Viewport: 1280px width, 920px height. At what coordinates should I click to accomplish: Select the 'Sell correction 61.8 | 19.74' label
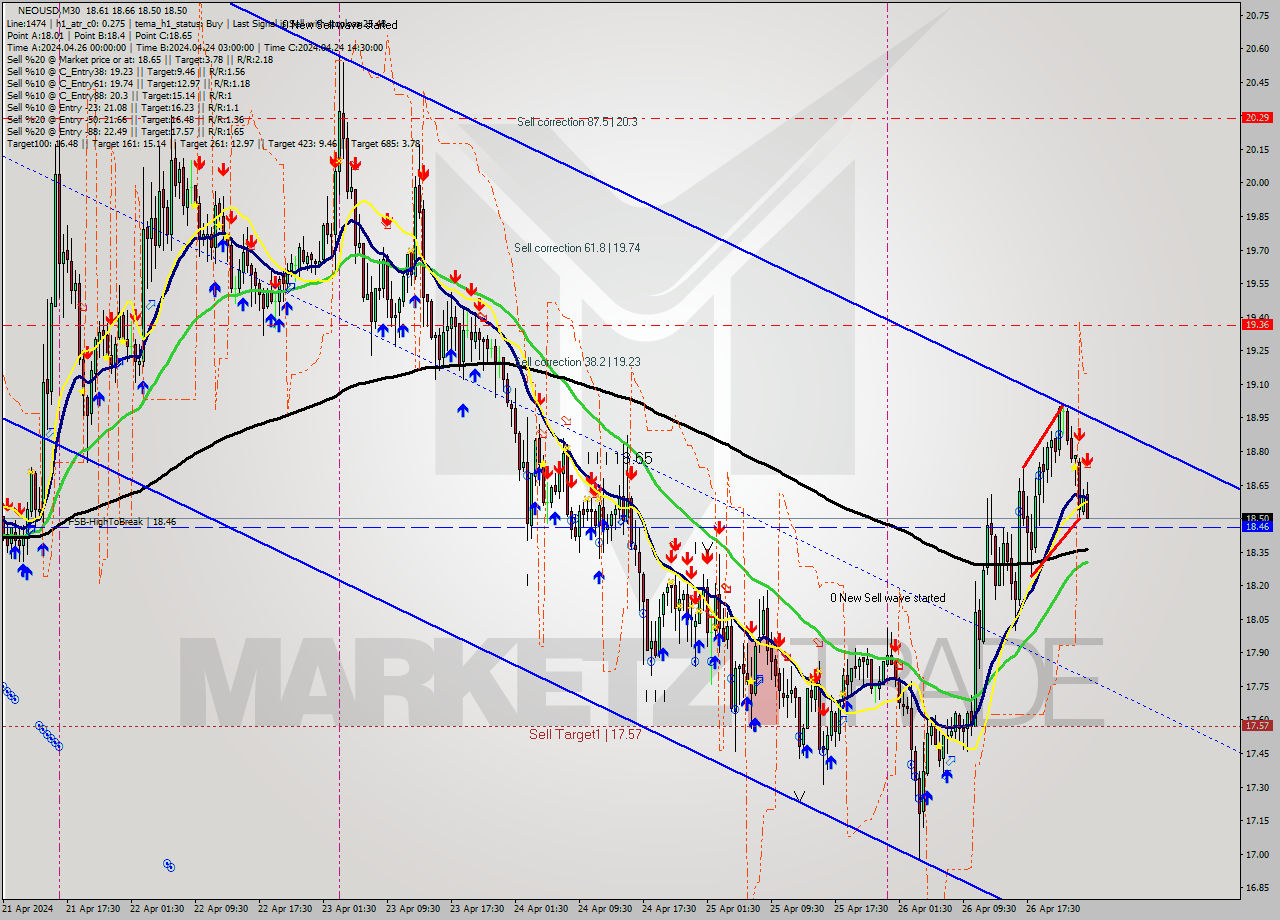pos(576,248)
